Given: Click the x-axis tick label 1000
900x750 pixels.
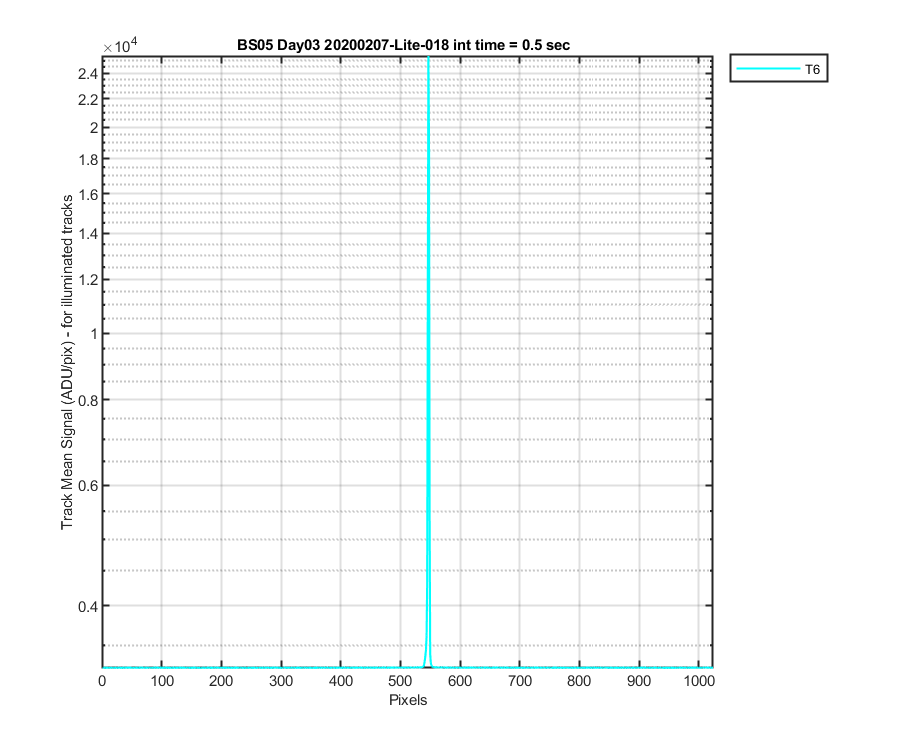Looking at the screenshot, I should pos(699,681).
